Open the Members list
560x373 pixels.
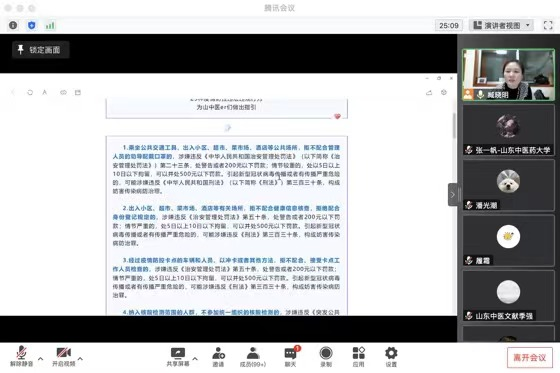click(x=253, y=357)
